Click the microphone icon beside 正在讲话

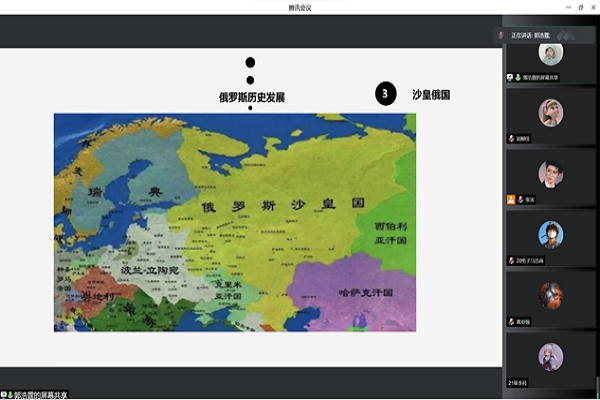click(x=502, y=35)
